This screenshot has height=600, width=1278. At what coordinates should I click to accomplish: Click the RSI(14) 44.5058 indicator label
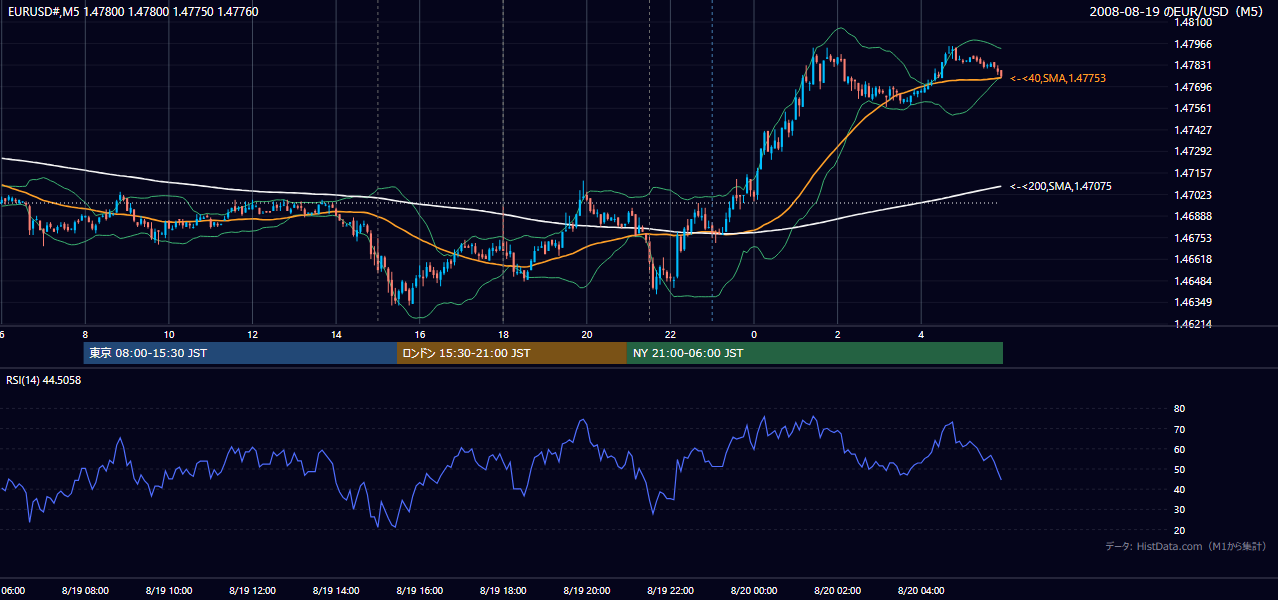(x=43, y=380)
